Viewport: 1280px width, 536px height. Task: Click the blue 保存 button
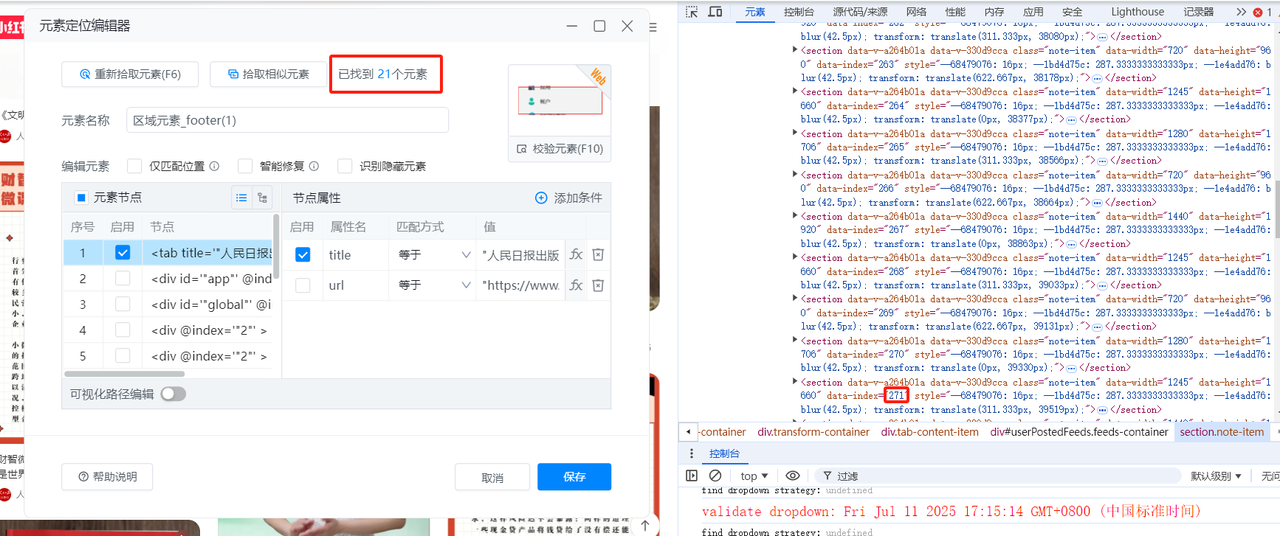[574, 477]
